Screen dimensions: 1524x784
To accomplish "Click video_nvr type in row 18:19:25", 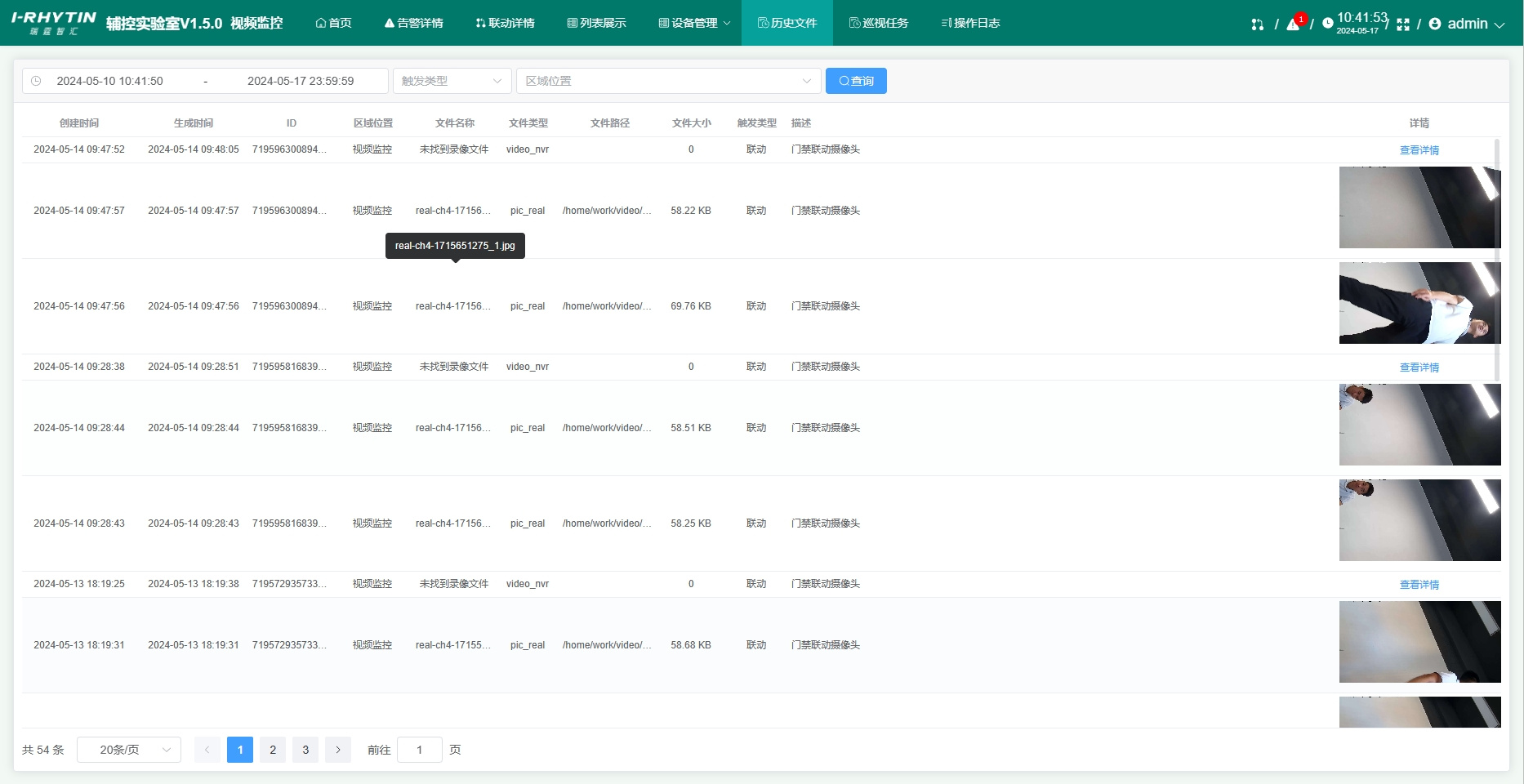I will pos(528,584).
